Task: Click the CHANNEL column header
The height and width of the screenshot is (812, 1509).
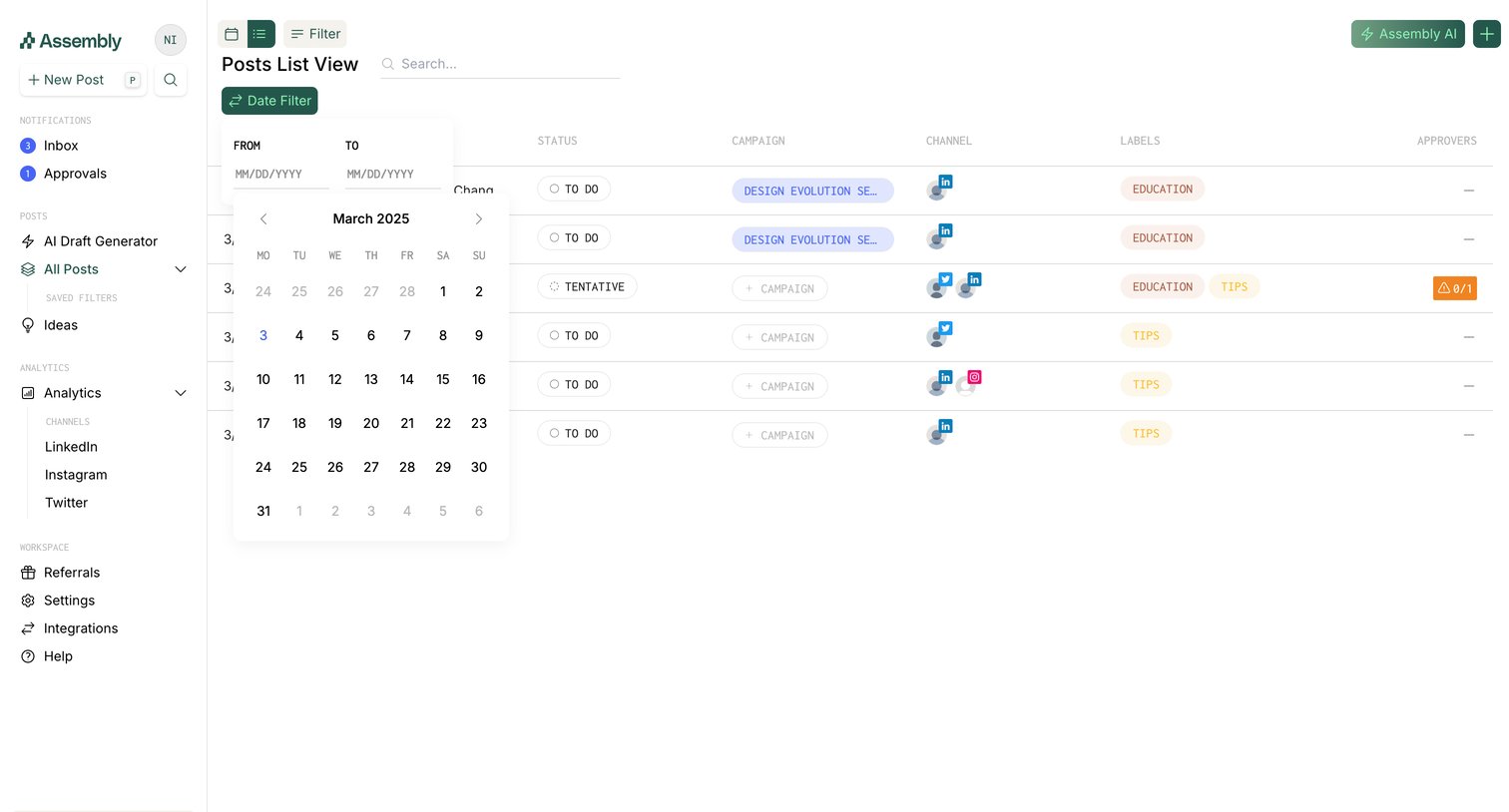Action: coord(948,141)
